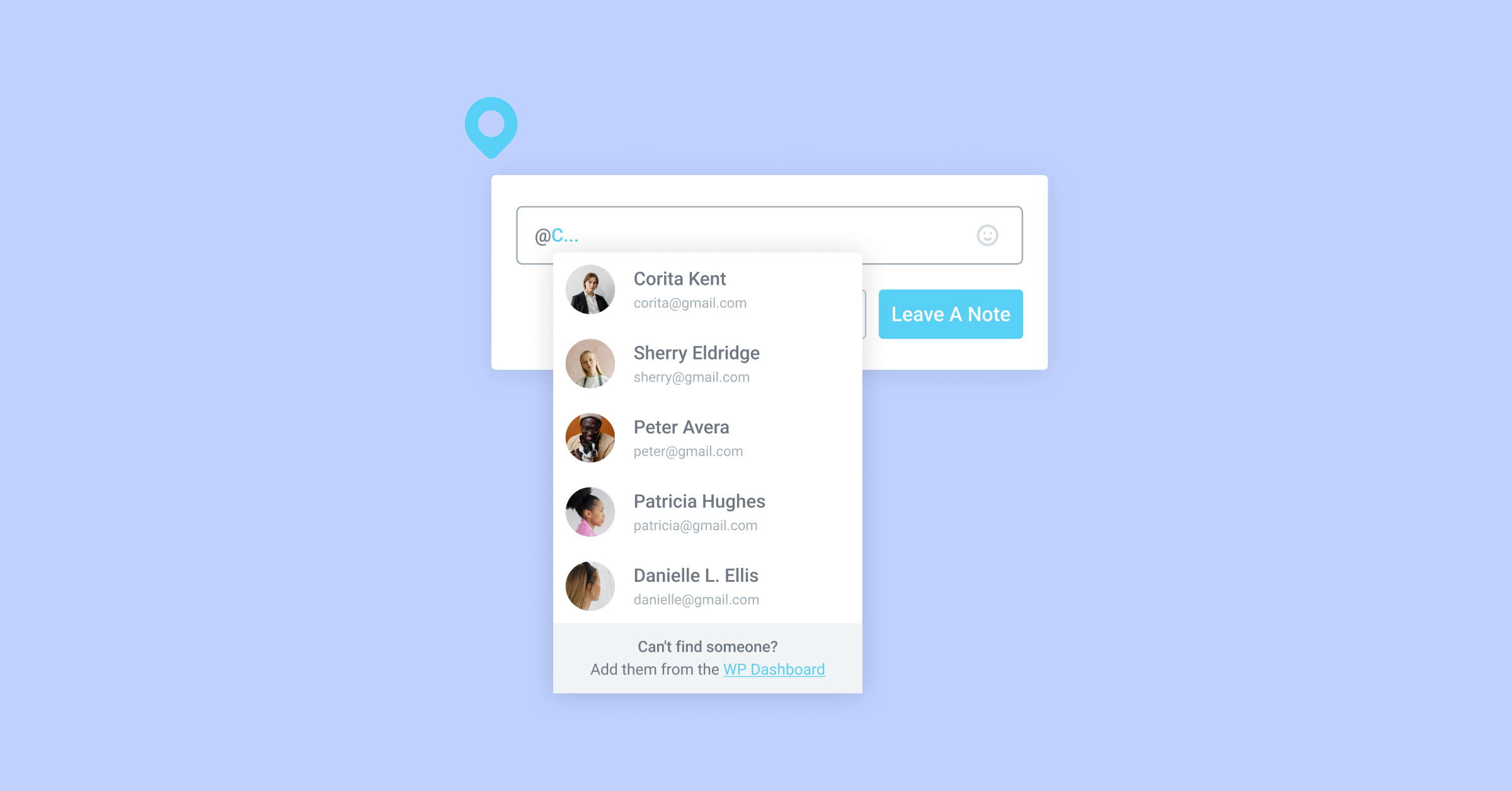
Task: Open the WP Dashboard link
Action: tap(773, 669)
